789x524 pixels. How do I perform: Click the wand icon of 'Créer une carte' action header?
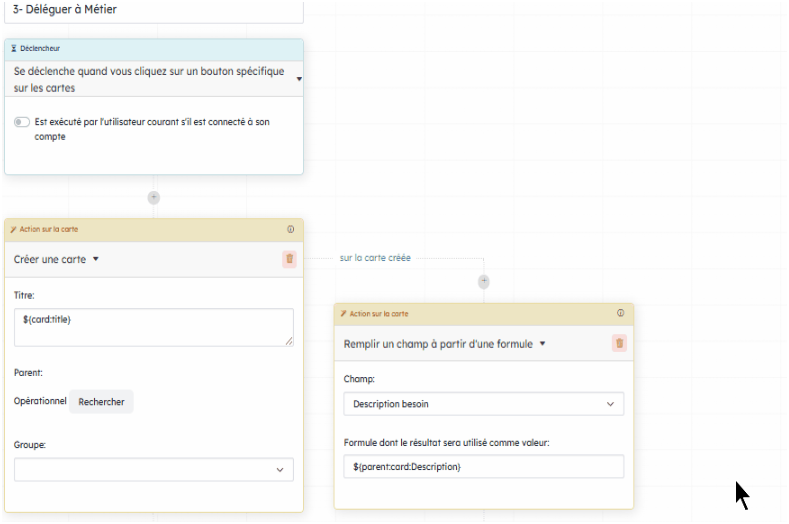point(13,229)
